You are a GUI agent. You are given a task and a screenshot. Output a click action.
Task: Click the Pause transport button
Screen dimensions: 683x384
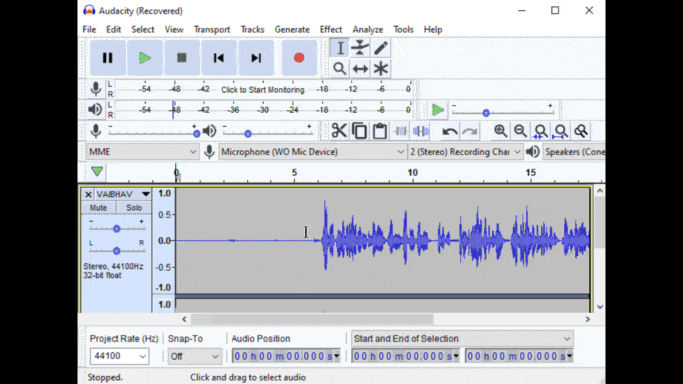click(x=108, y=58)
